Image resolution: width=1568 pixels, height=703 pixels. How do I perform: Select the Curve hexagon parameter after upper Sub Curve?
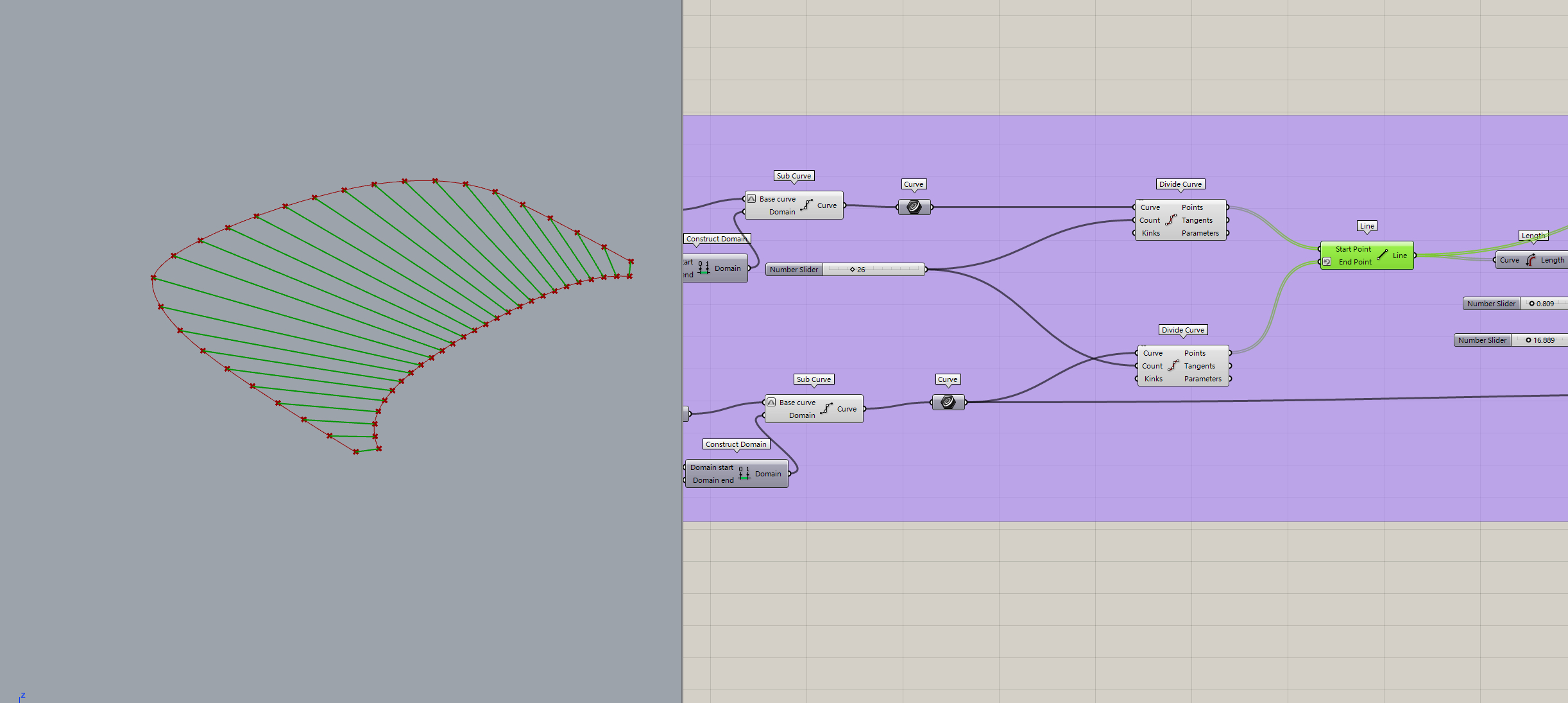(914, 207)
